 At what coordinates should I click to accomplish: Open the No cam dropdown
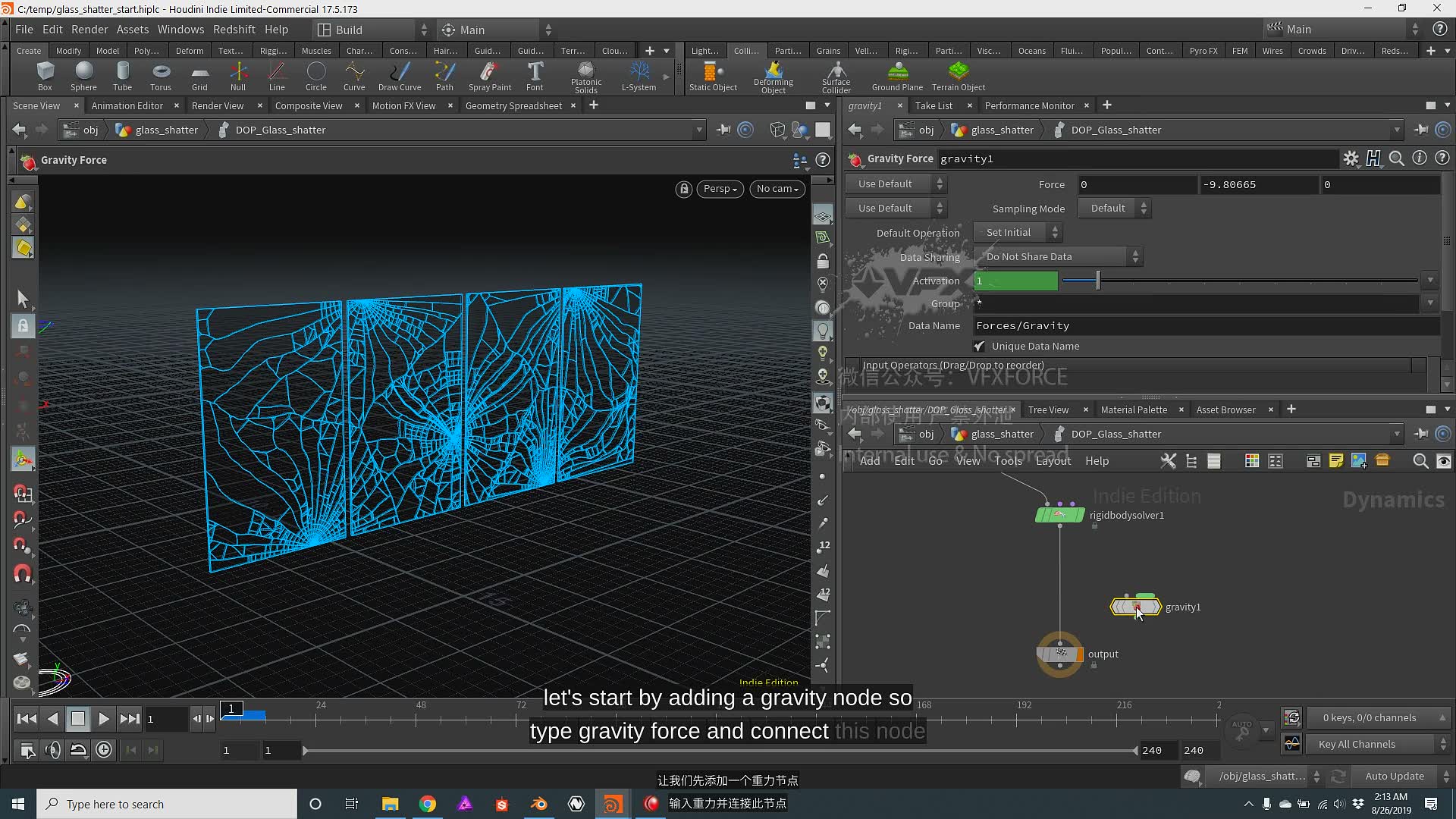[777, 189]
